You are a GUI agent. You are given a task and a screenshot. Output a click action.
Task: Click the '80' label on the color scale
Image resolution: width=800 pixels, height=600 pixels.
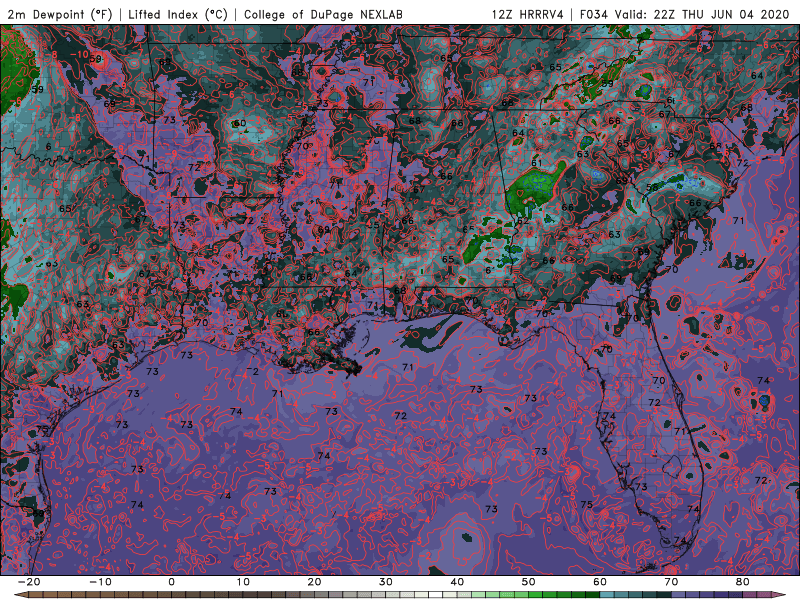[x=743, y=582]
